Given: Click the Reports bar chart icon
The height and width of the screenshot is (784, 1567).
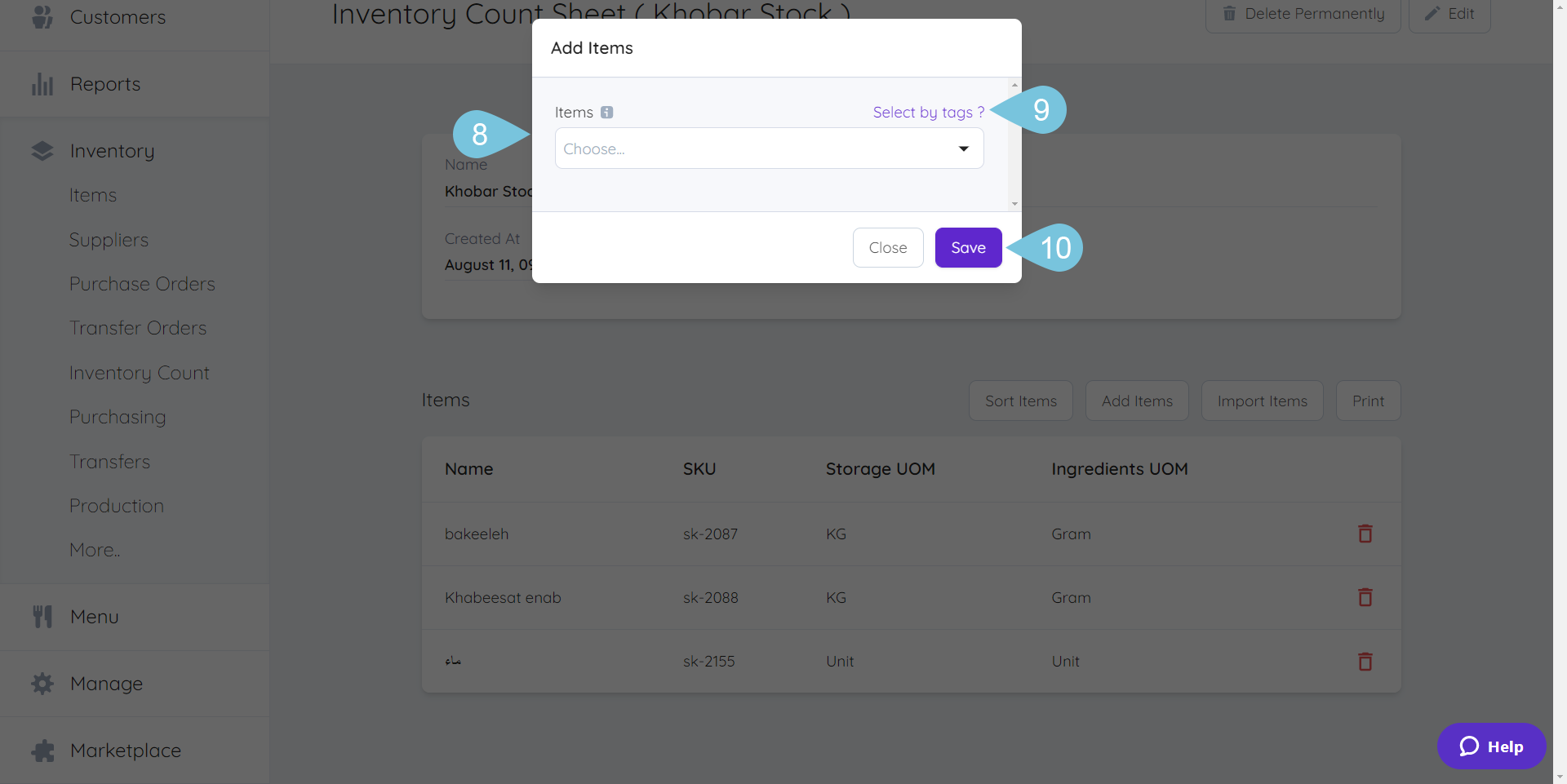Looking at the screenshot, I should pyautogui.click(x=42, y=84).
